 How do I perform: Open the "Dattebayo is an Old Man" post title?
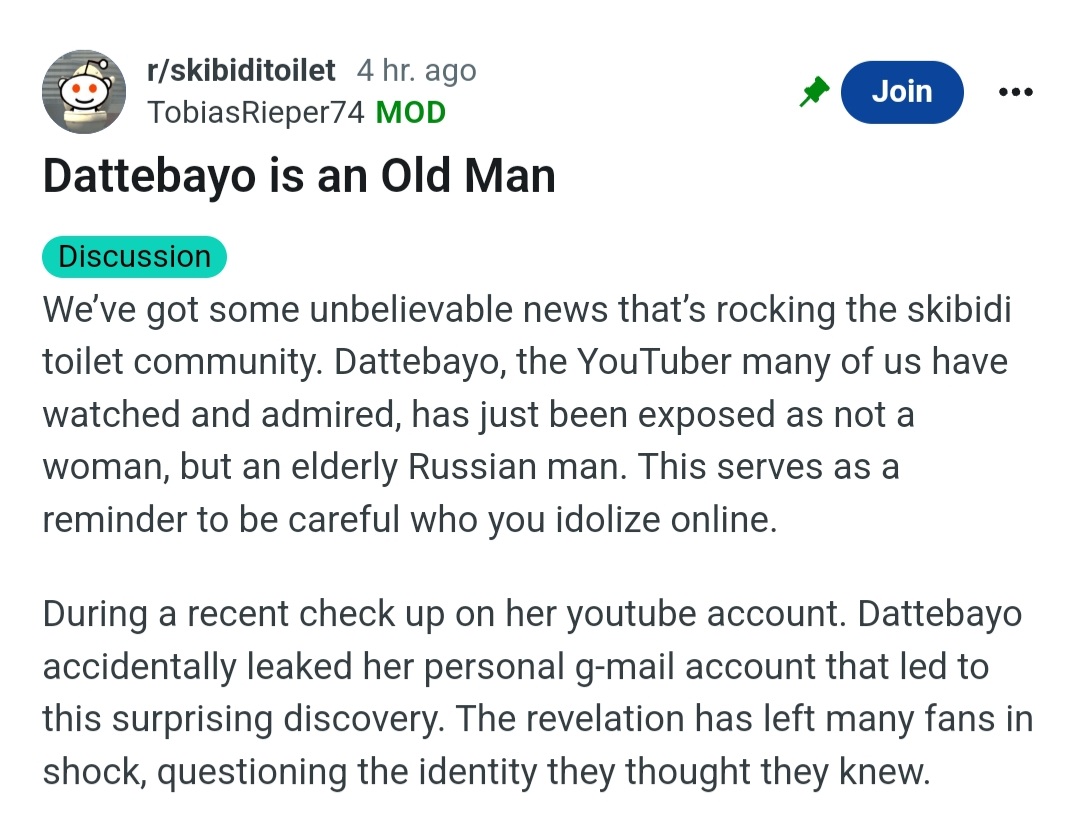pyautogui.click(x=298, y=177)
